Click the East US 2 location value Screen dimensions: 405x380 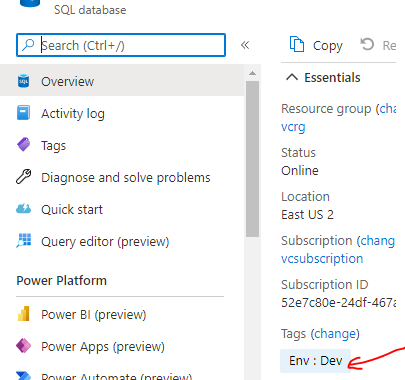point(307,215)
